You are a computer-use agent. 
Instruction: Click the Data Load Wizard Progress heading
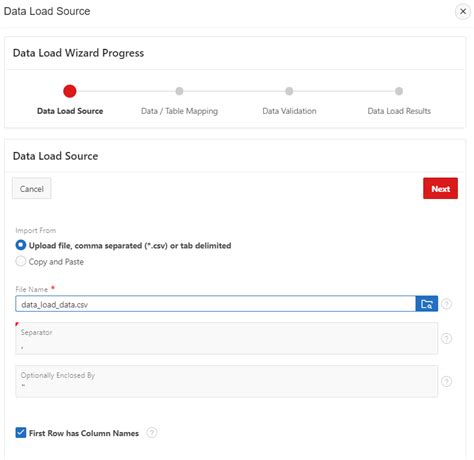(x=78, y=53)
